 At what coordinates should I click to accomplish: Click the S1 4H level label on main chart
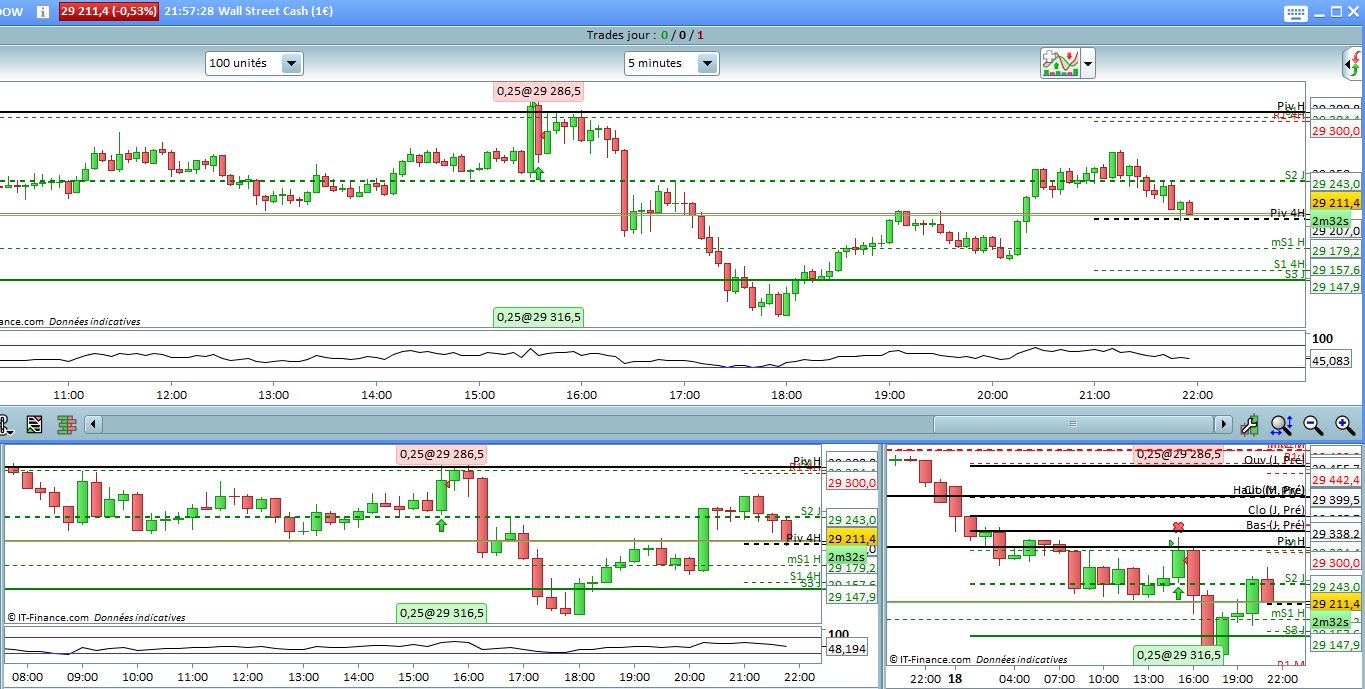(1289, 264)
